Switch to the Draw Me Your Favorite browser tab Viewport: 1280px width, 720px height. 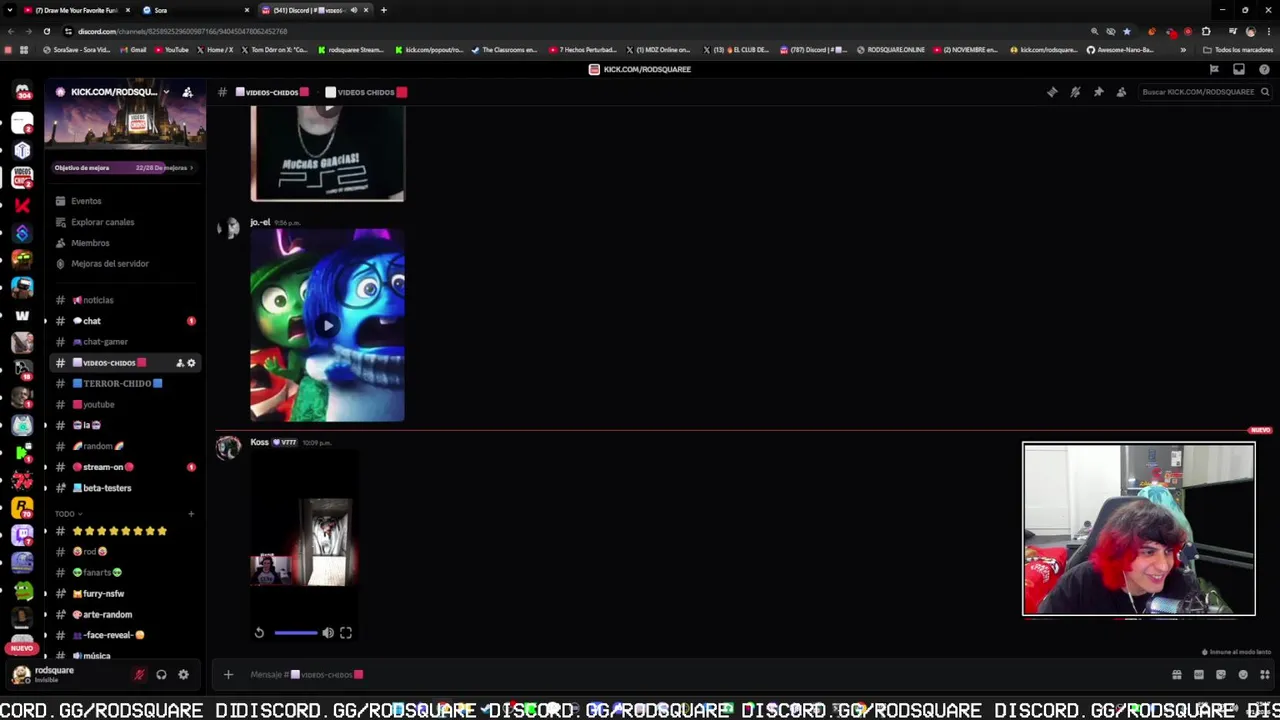[x=77, y=10]
